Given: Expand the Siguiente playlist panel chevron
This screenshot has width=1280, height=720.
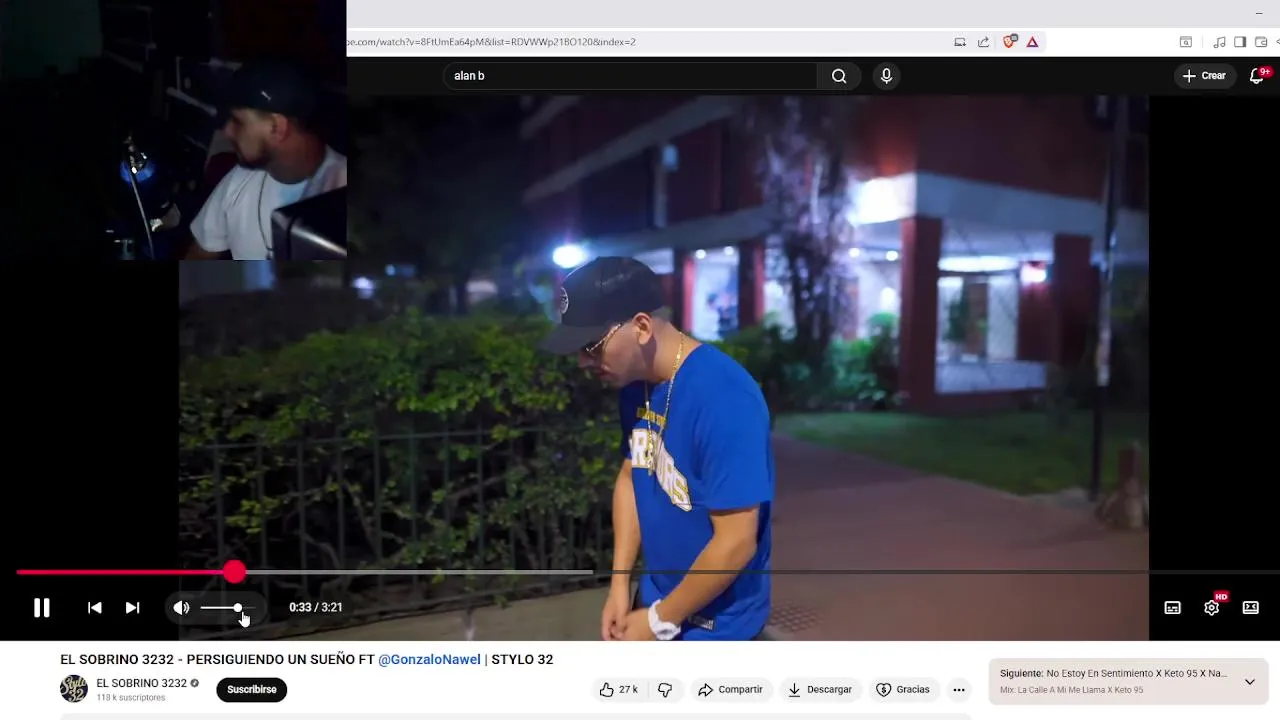Looking at the screenshot, I should [1249, 682].
